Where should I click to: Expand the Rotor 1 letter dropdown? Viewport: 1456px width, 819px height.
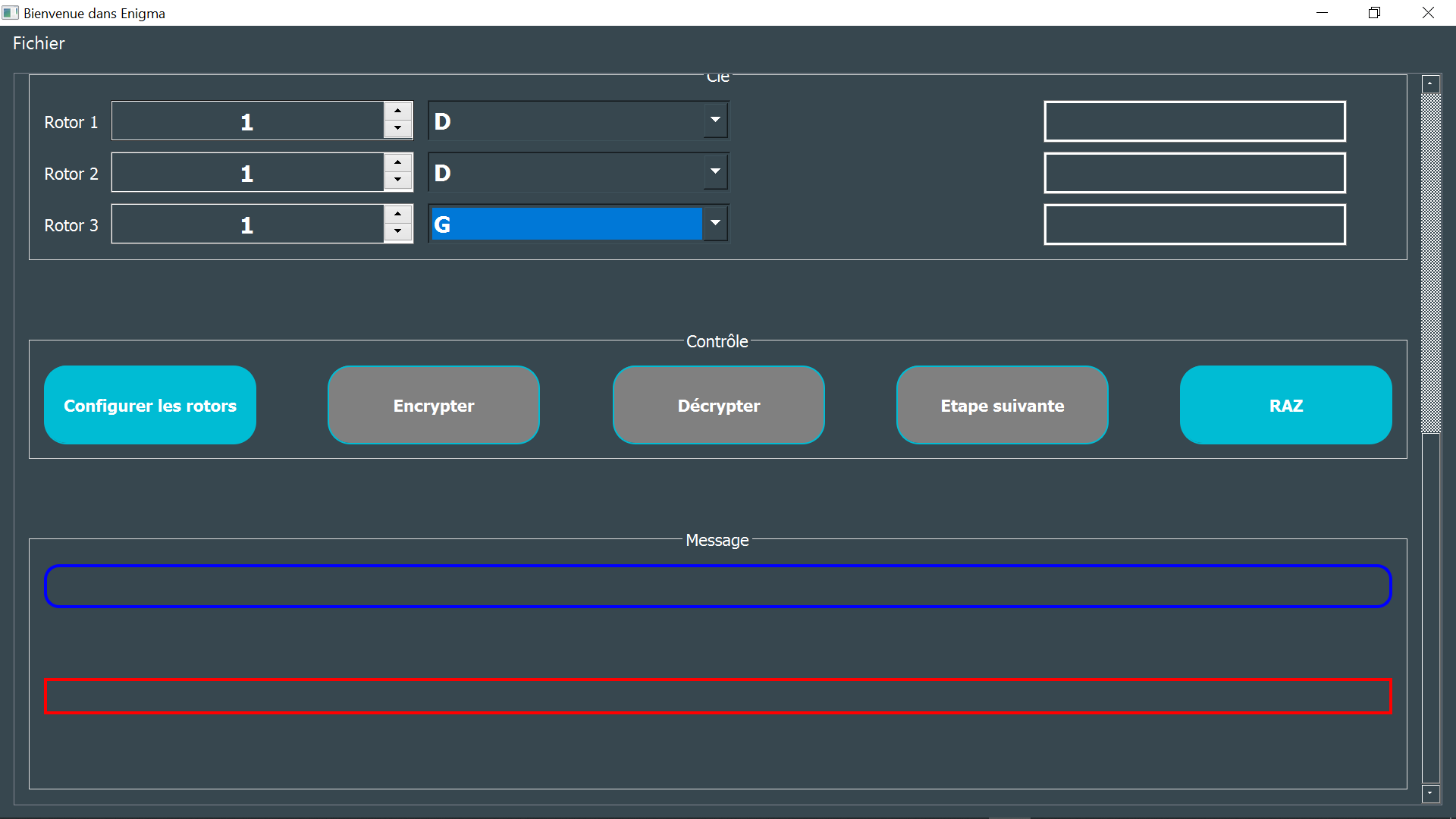coord(714,120)
